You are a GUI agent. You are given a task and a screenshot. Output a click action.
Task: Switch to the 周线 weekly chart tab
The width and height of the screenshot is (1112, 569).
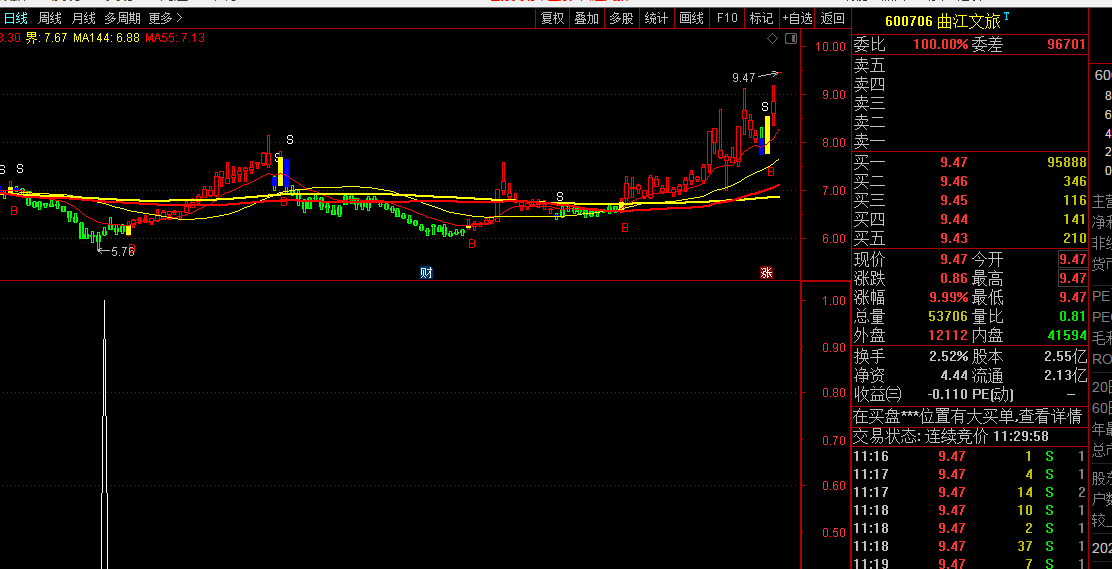49,18
